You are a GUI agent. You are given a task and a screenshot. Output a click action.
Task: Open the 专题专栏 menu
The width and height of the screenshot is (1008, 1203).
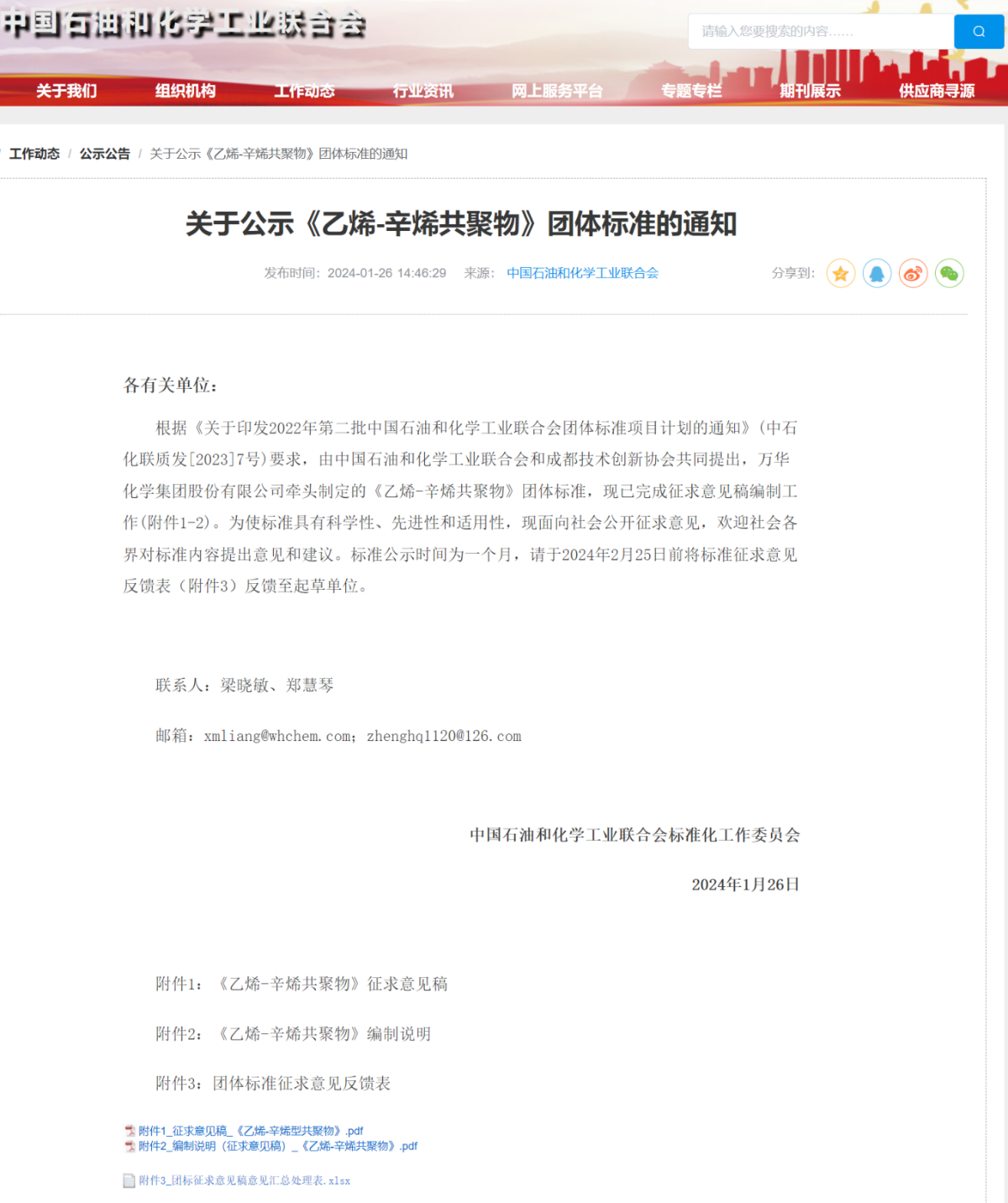[691, 91]
